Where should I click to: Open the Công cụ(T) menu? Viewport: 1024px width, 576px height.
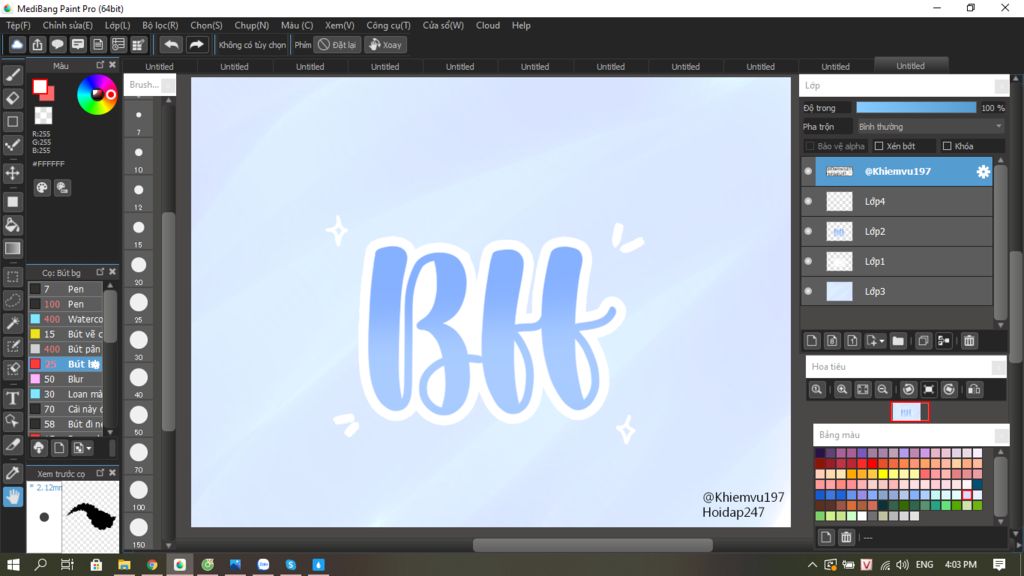pos(389,25)
